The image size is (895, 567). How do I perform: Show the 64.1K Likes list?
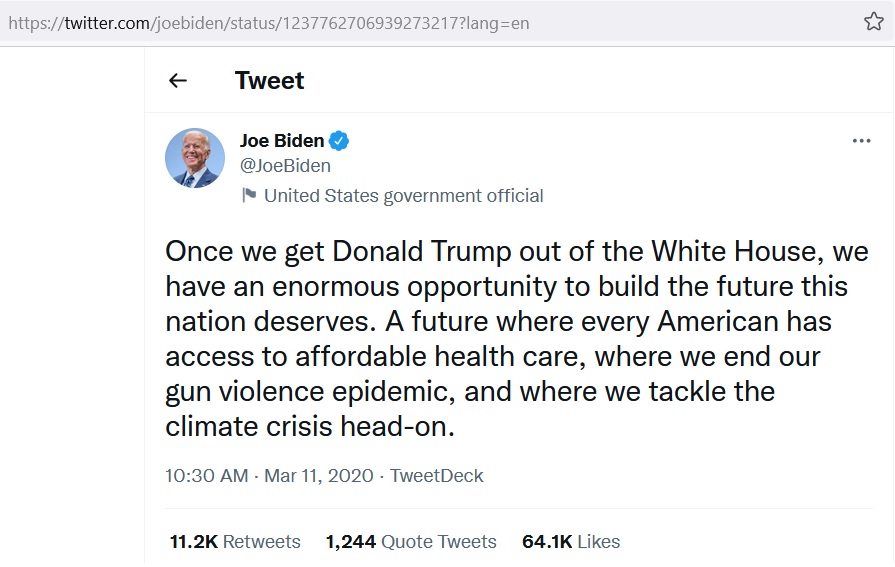(x=571, y=542)
